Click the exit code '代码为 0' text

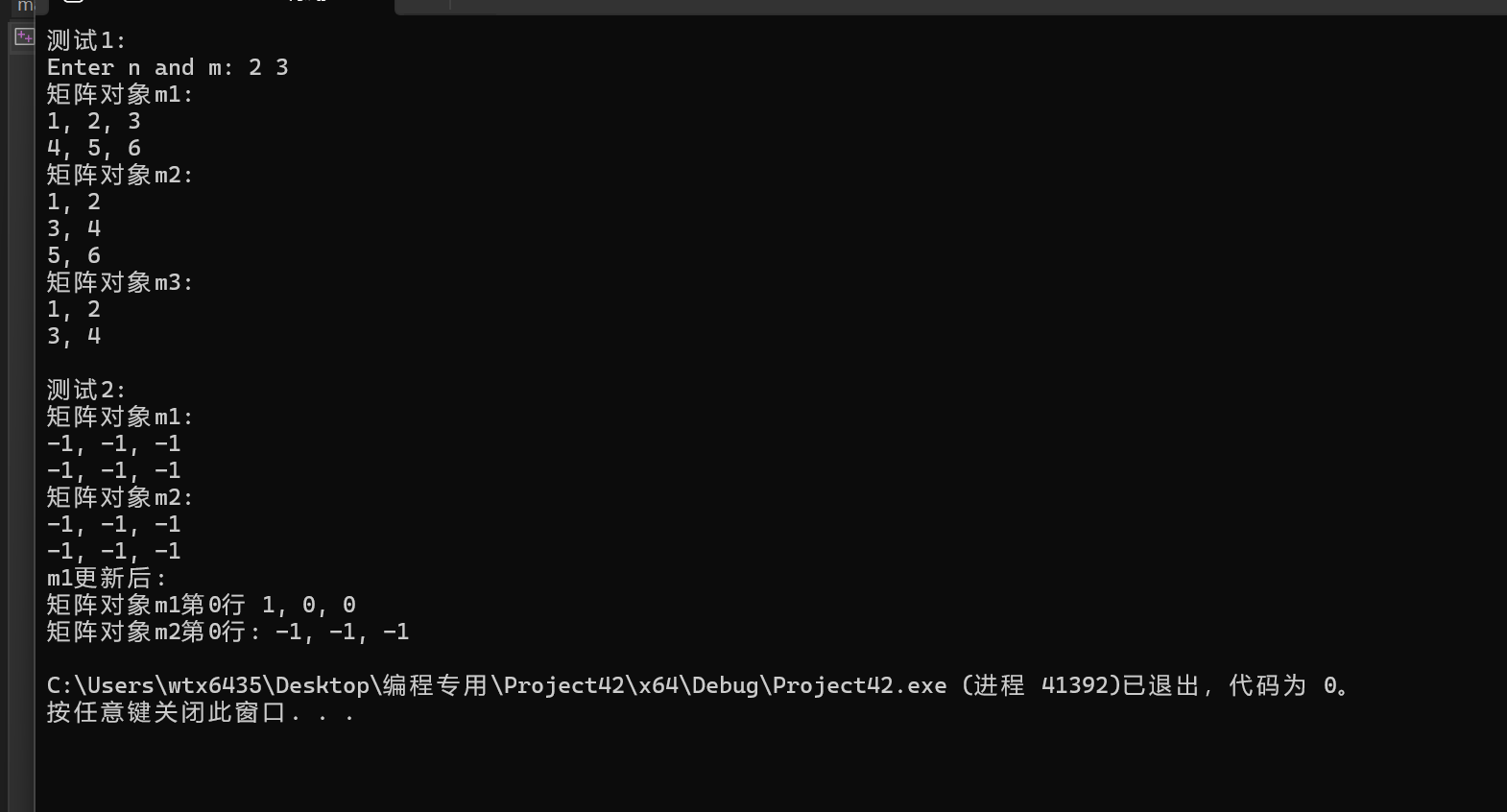pyautogui.click(x=1282, y=685)
